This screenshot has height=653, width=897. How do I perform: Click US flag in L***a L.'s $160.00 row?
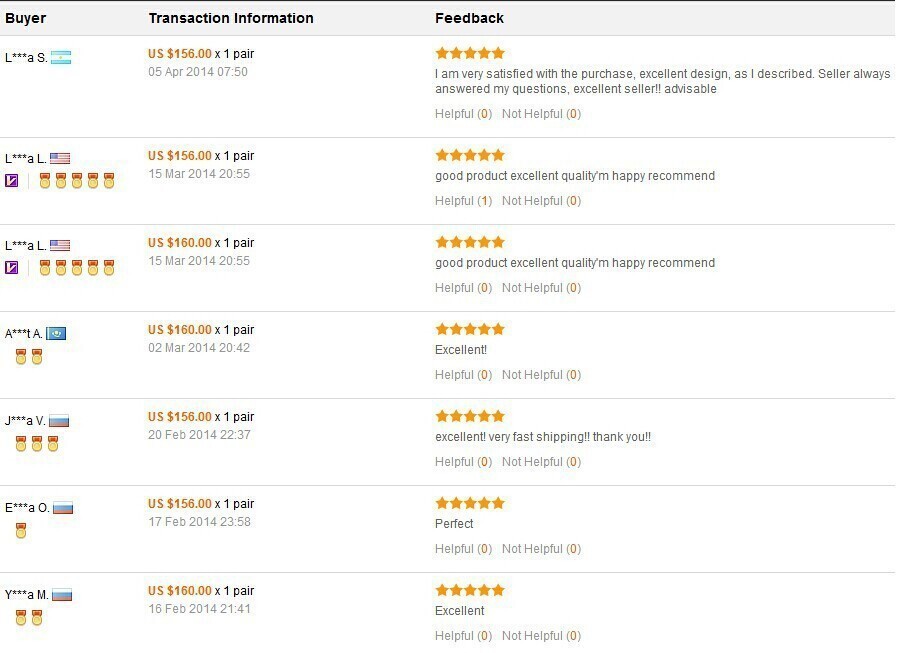point(60,246)
